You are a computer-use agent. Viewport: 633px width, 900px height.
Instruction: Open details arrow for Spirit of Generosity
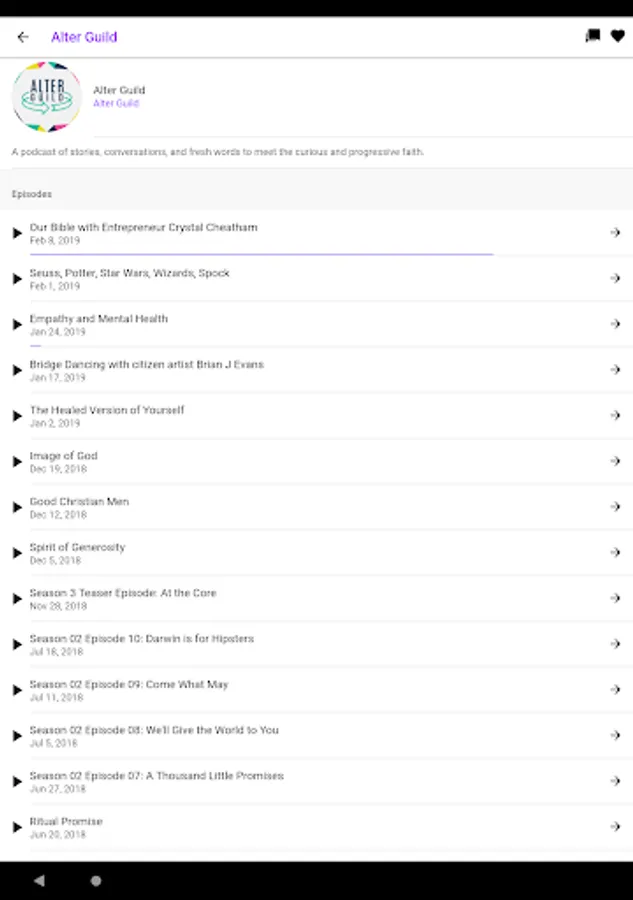click(x=615, y=553)
